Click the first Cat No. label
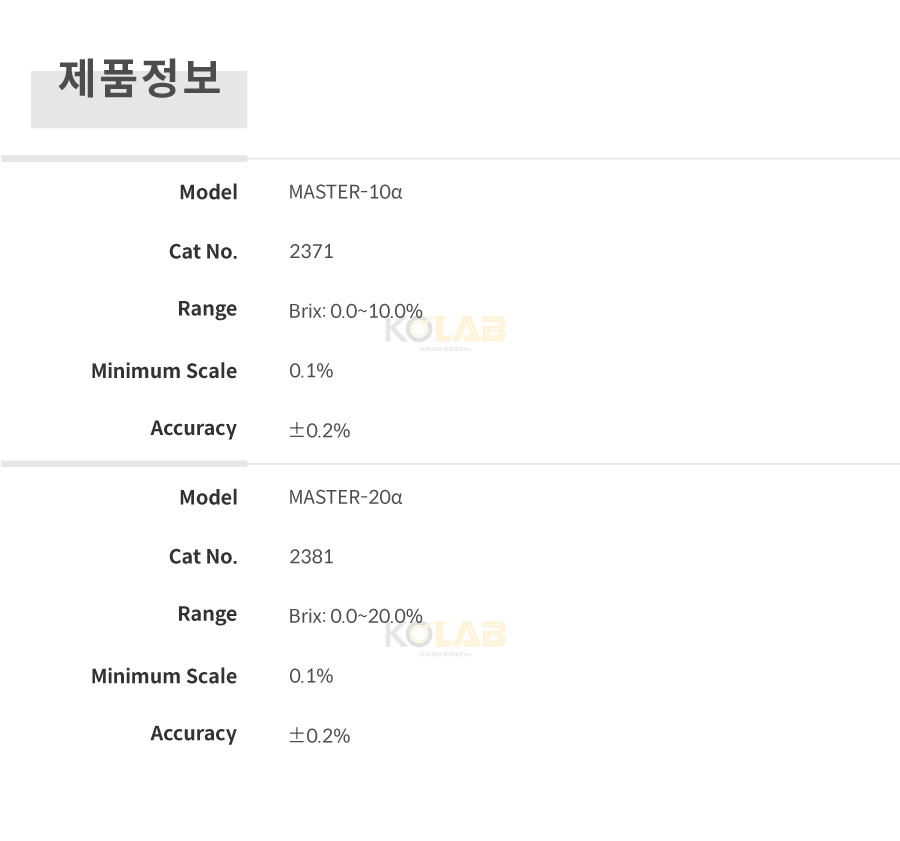Viewport: 900px width, 841px height. click(x=203, y=251)
